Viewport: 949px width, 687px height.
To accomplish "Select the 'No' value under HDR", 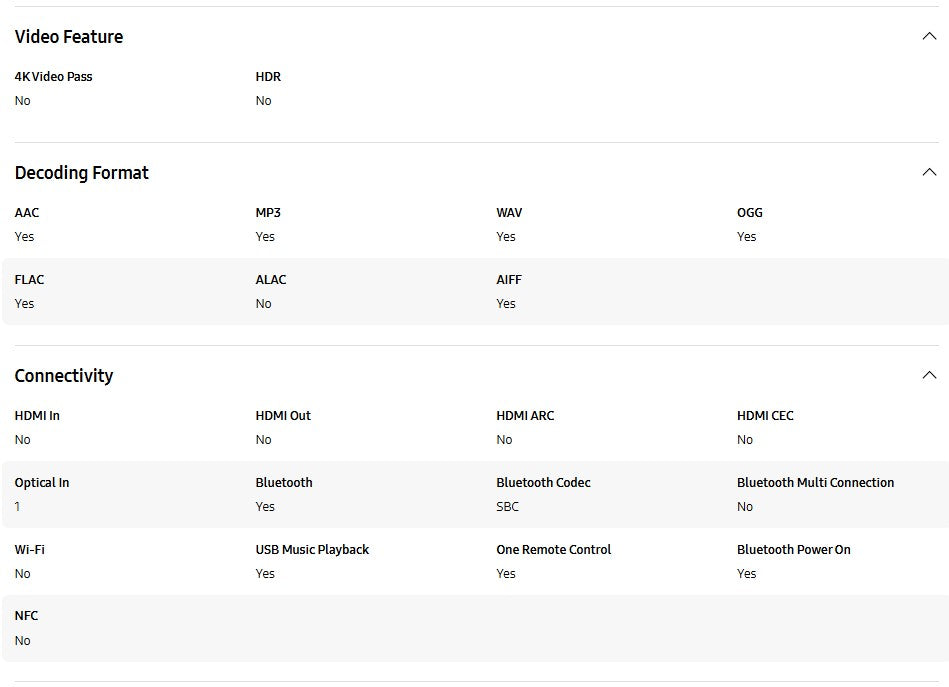I will tap(263, 101).
